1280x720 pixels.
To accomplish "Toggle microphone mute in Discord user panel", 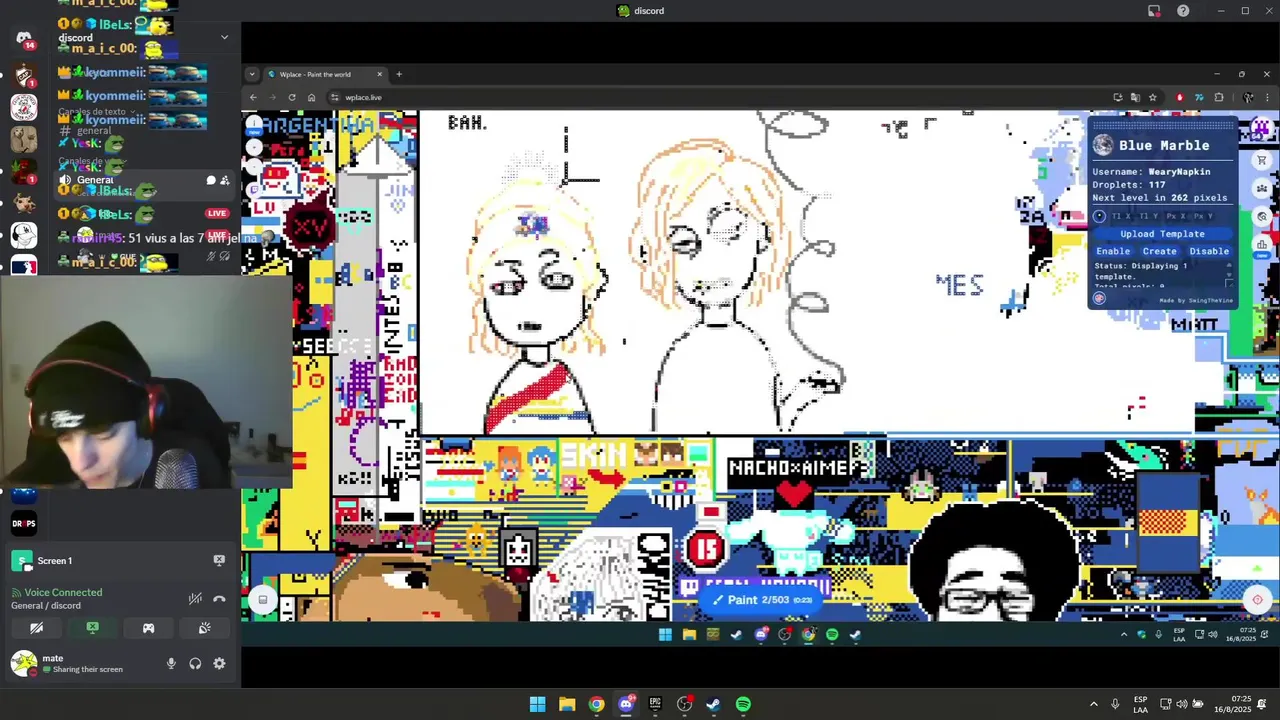I will 171,663.
